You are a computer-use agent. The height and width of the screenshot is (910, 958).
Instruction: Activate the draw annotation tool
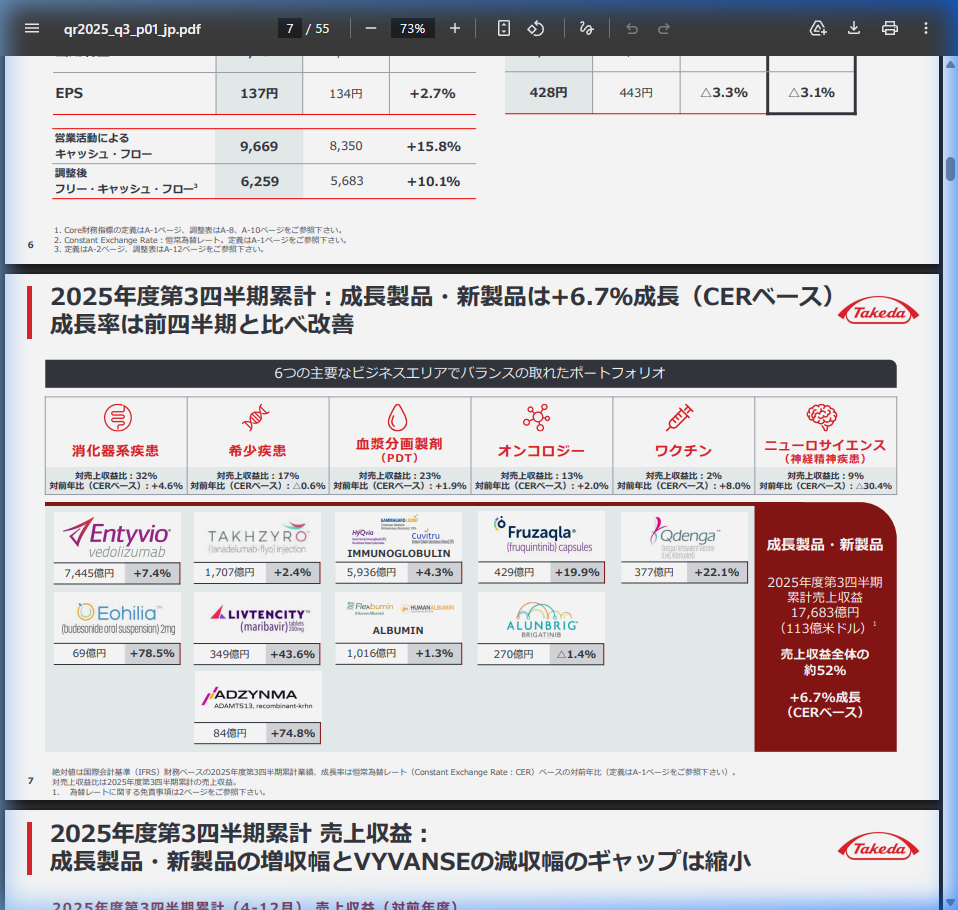587,28
